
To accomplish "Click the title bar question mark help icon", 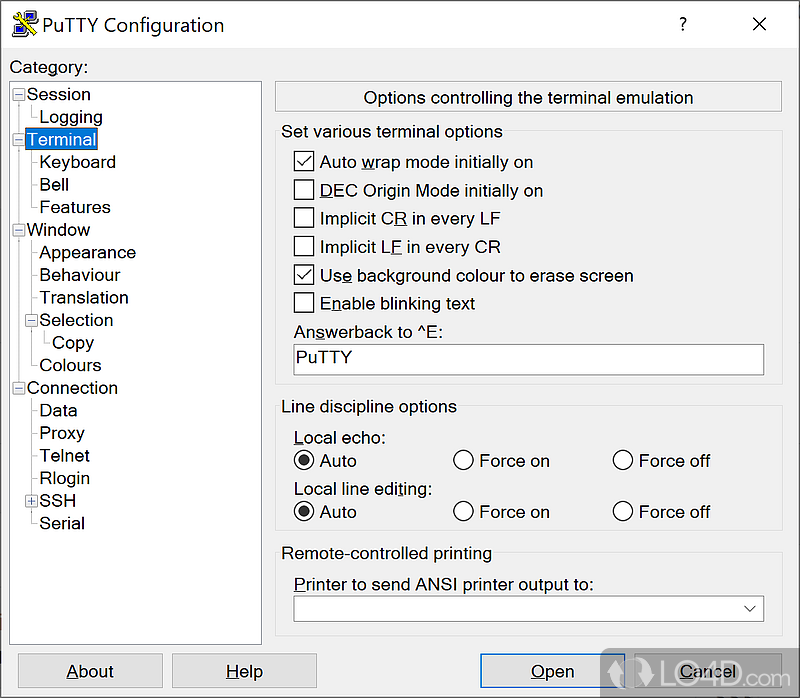I will tap(683, 25).
